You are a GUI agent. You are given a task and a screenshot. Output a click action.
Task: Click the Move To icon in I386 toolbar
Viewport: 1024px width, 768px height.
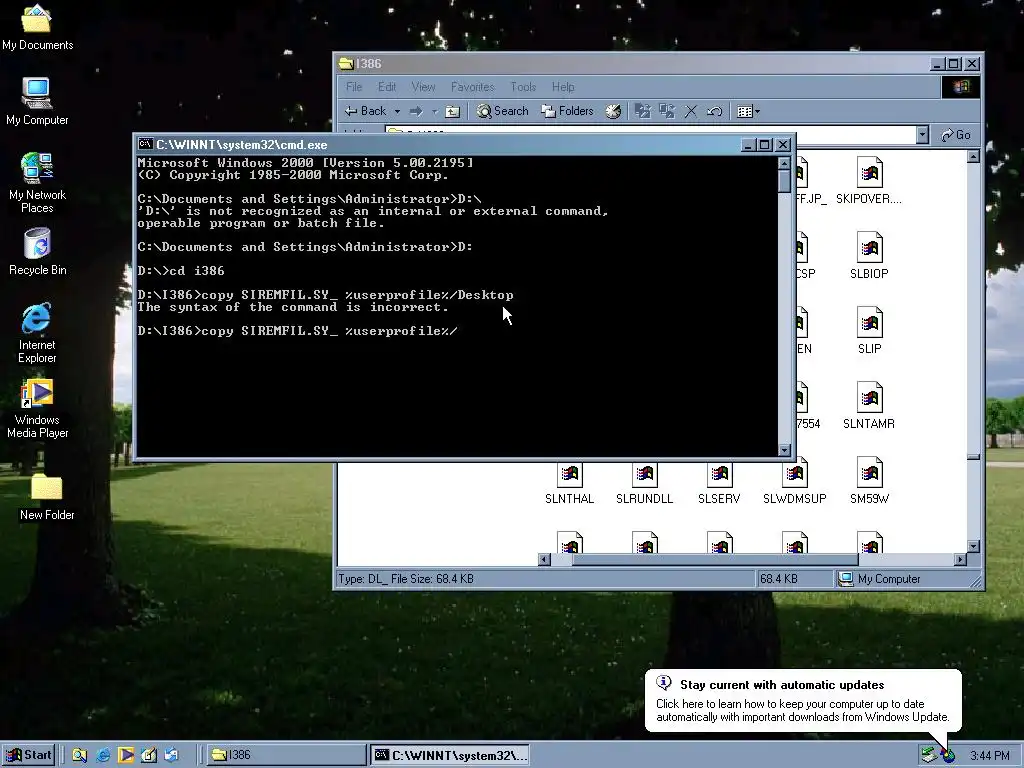click(643, 112)
